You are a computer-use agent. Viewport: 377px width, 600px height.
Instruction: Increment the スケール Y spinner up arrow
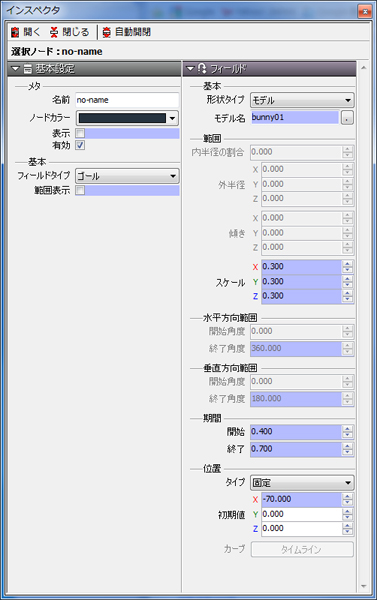point(348,278)
